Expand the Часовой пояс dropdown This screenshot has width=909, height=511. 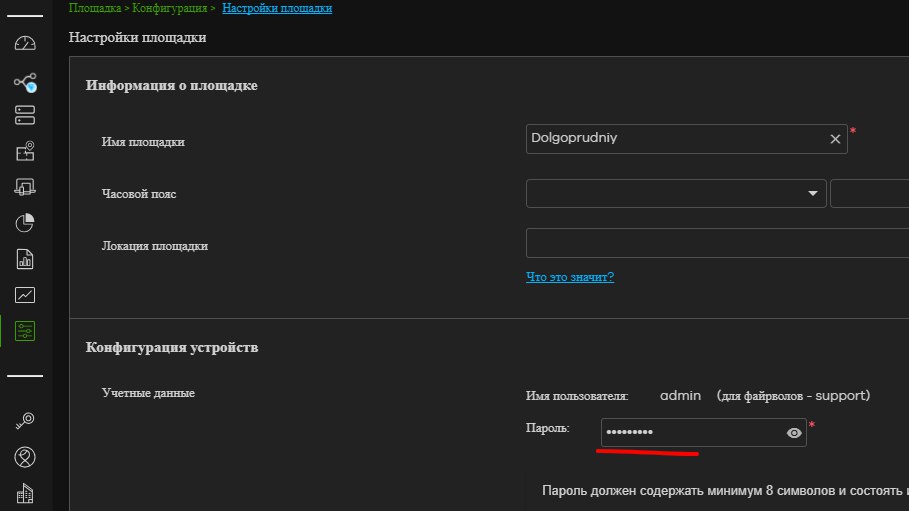[812, 194]
